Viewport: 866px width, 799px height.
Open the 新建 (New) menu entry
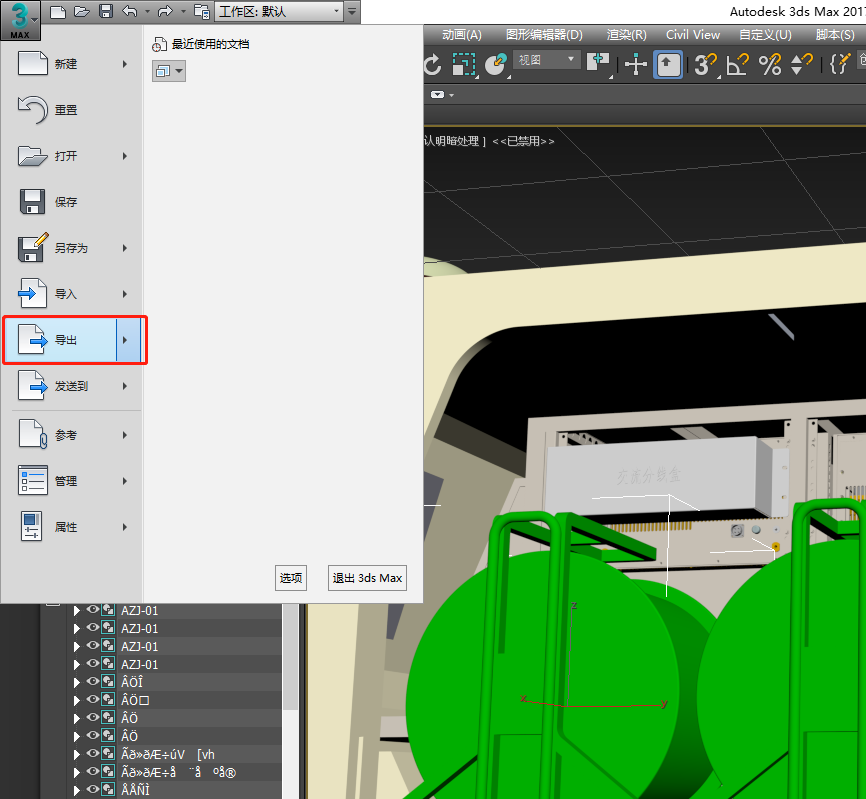(x=72, y=64)
